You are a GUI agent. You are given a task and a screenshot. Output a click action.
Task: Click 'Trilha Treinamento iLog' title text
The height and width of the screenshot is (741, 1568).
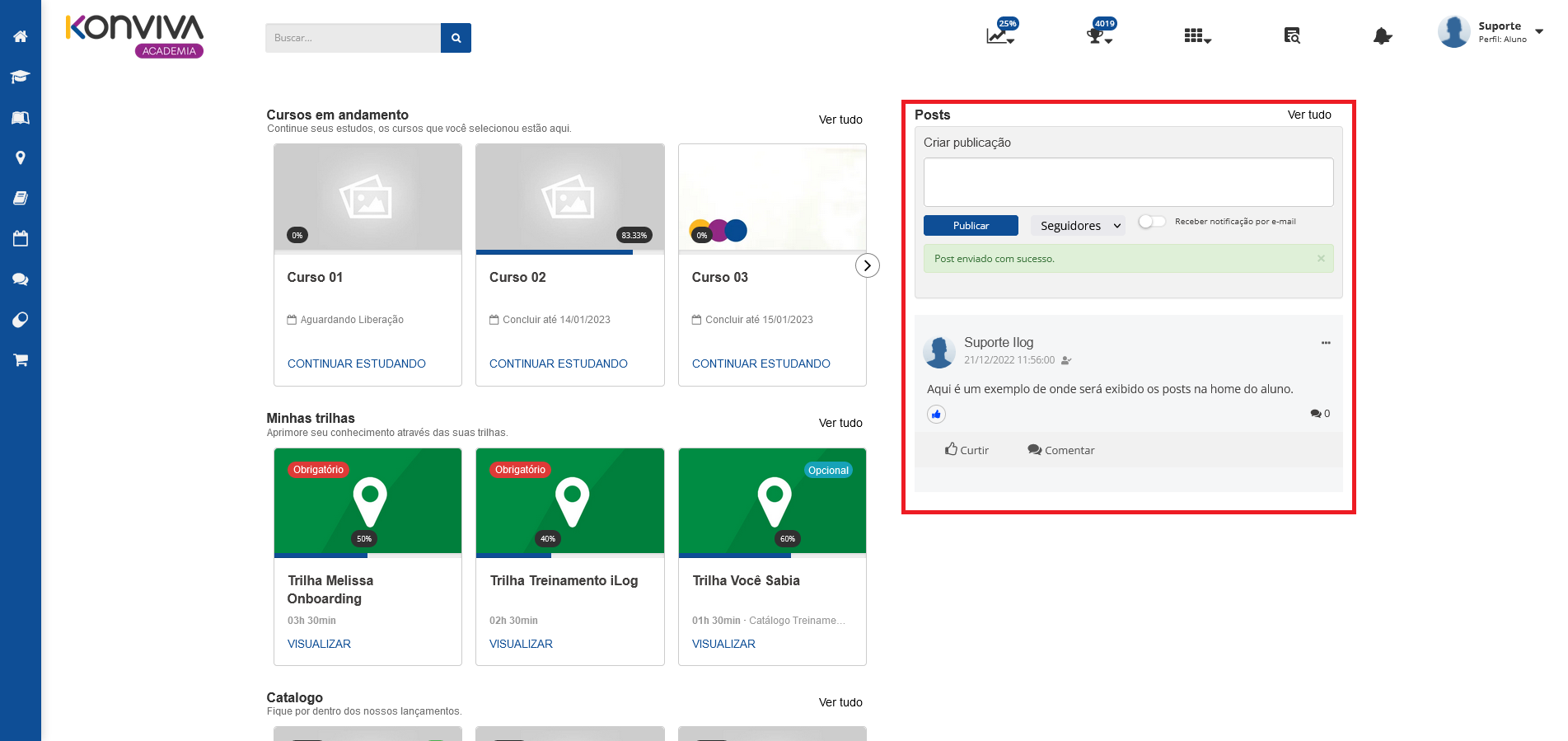(564, 581)
